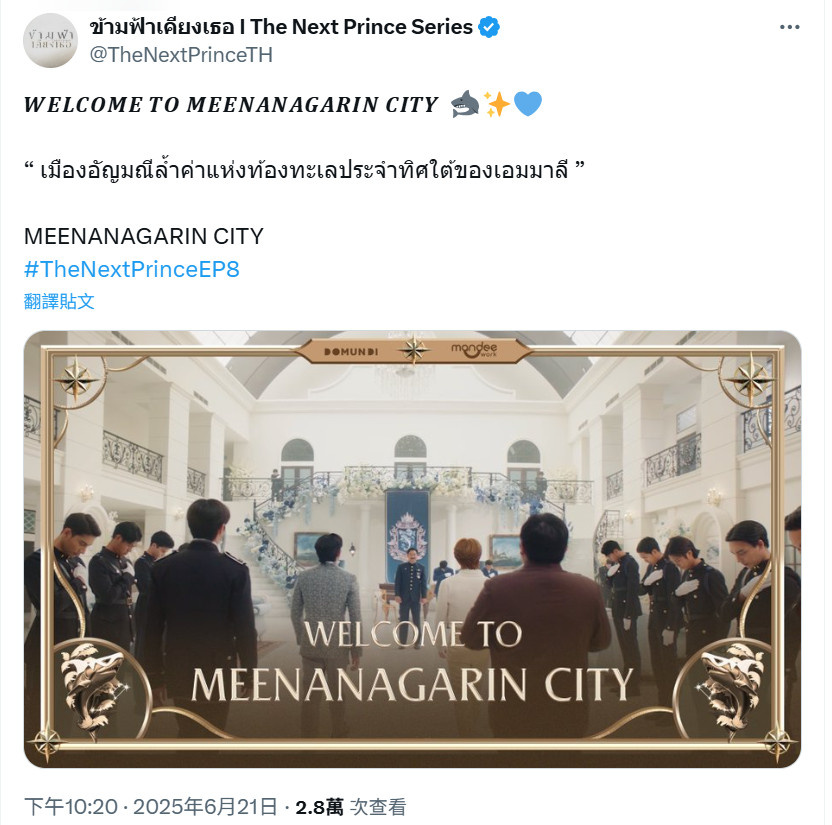Click the shark emoji in the post
This screenshot has height=825, width=832.
tap(465, 103)
